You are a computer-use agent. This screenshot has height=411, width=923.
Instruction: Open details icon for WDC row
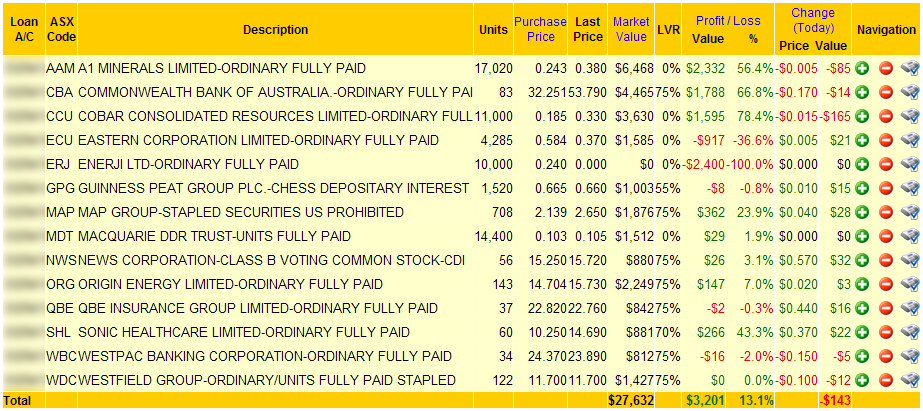909,380
